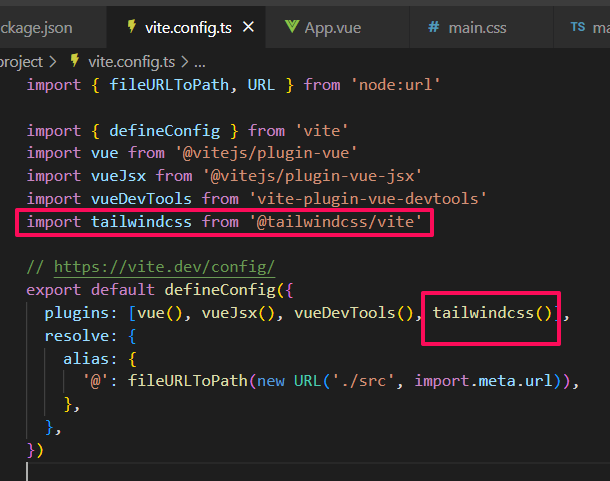
Task: Click the Vite icon on vite.config.ts tab
Action: pos(132,26)
